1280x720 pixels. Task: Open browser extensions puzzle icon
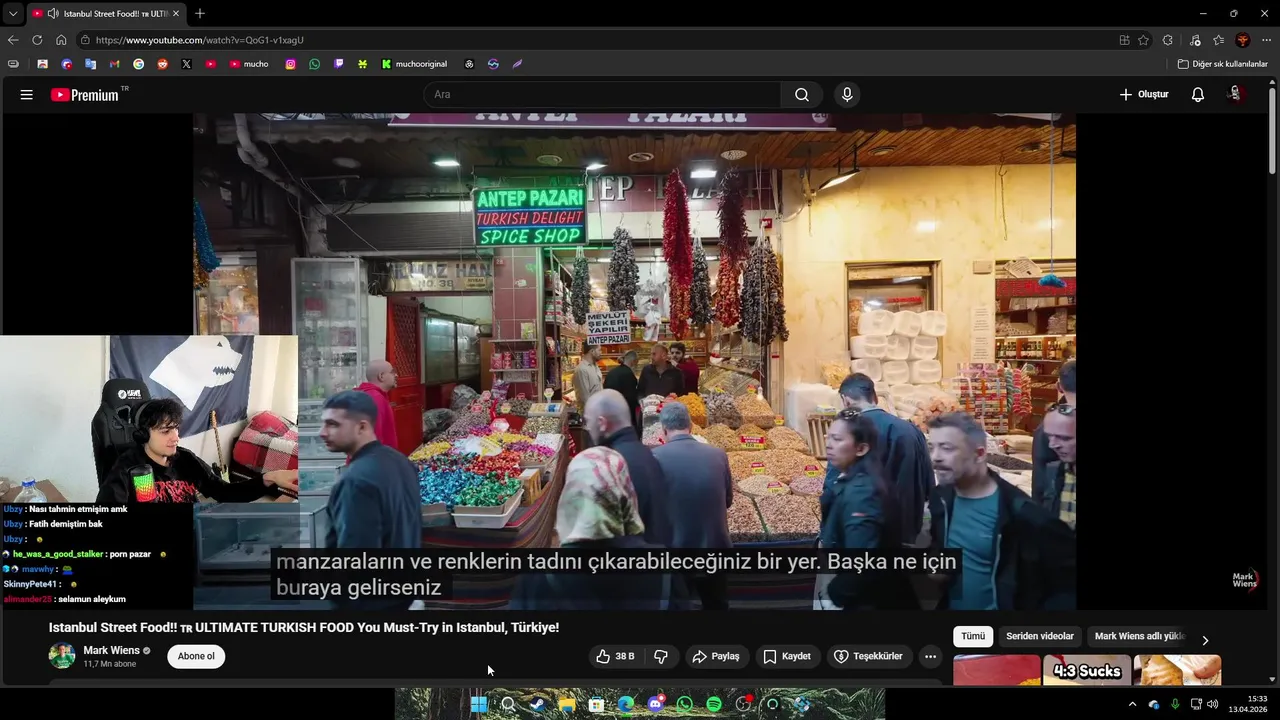pos(1168,40)
